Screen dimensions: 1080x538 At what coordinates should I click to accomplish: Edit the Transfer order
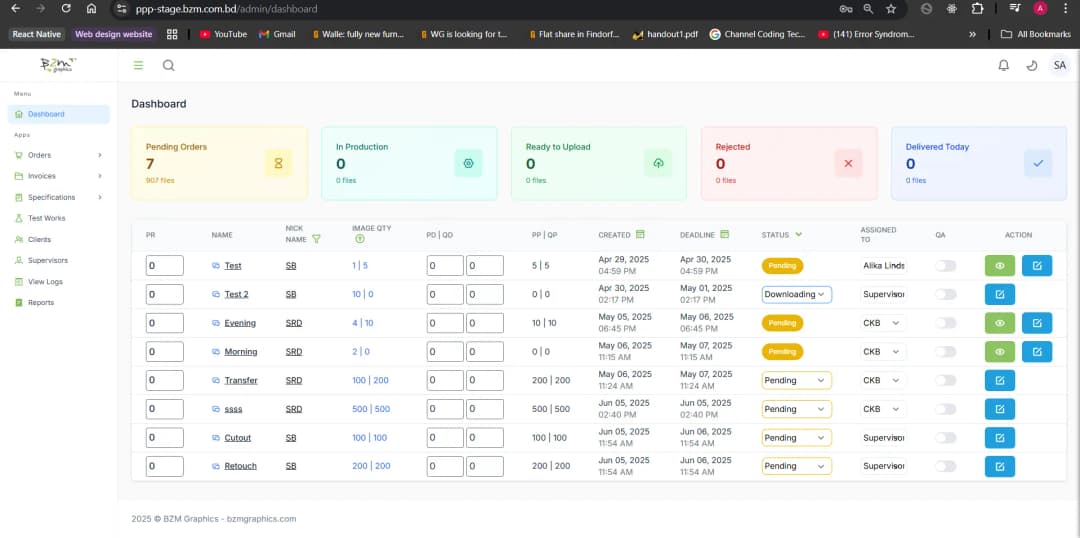(999, 380)
